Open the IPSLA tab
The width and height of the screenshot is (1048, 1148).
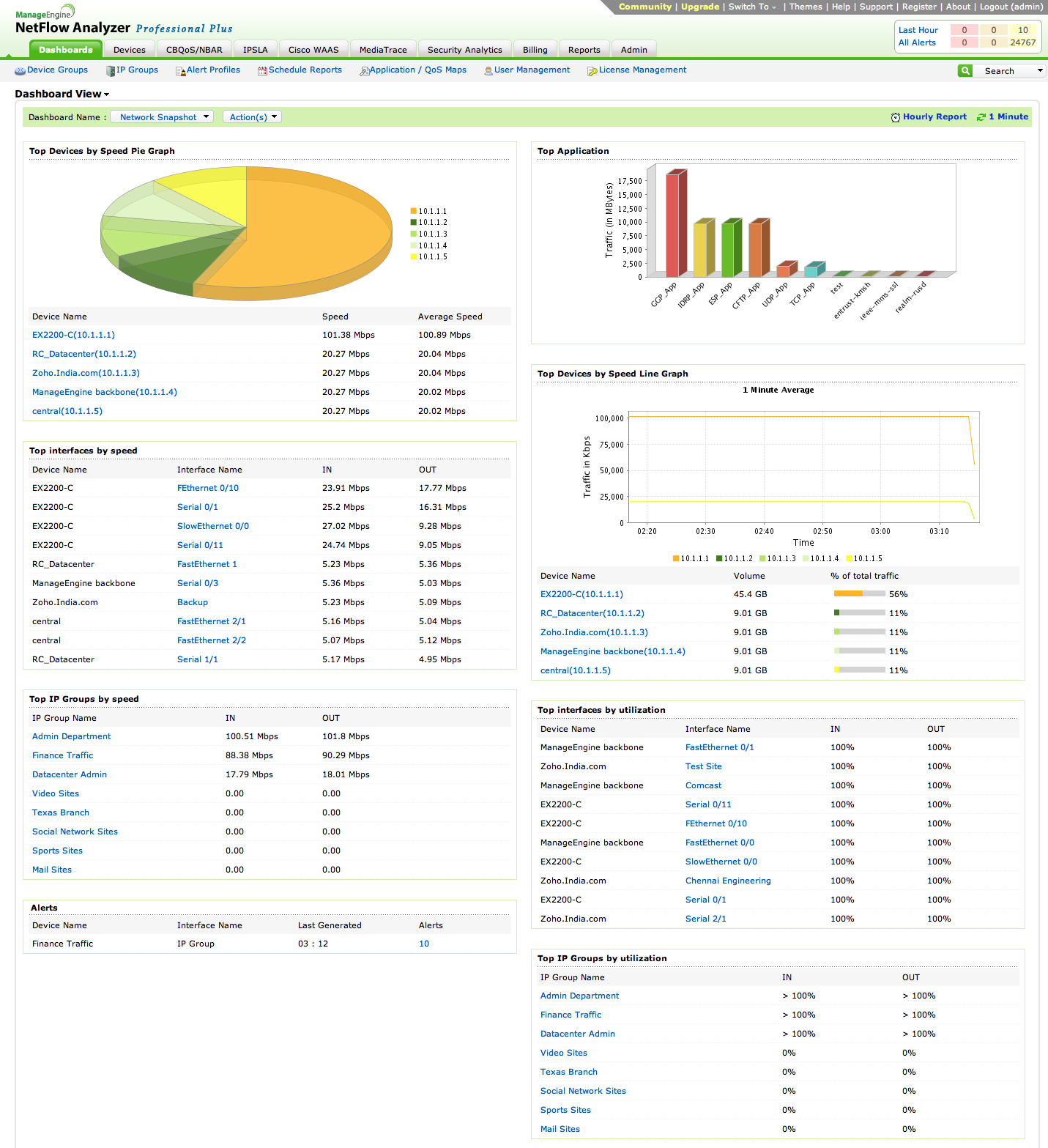coord(256,50)
